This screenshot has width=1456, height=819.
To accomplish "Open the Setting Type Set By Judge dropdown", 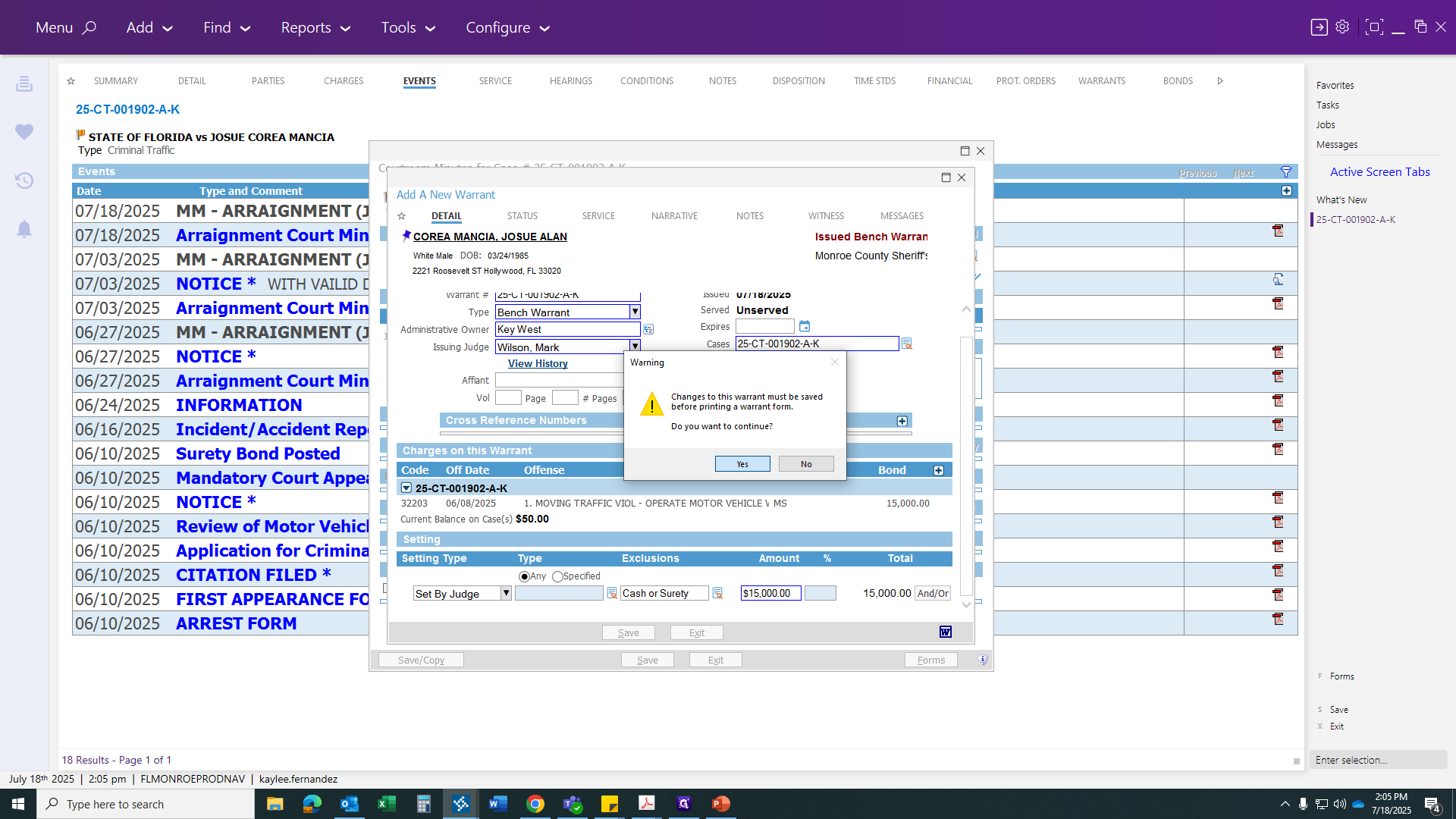I will tap(506, 593).
